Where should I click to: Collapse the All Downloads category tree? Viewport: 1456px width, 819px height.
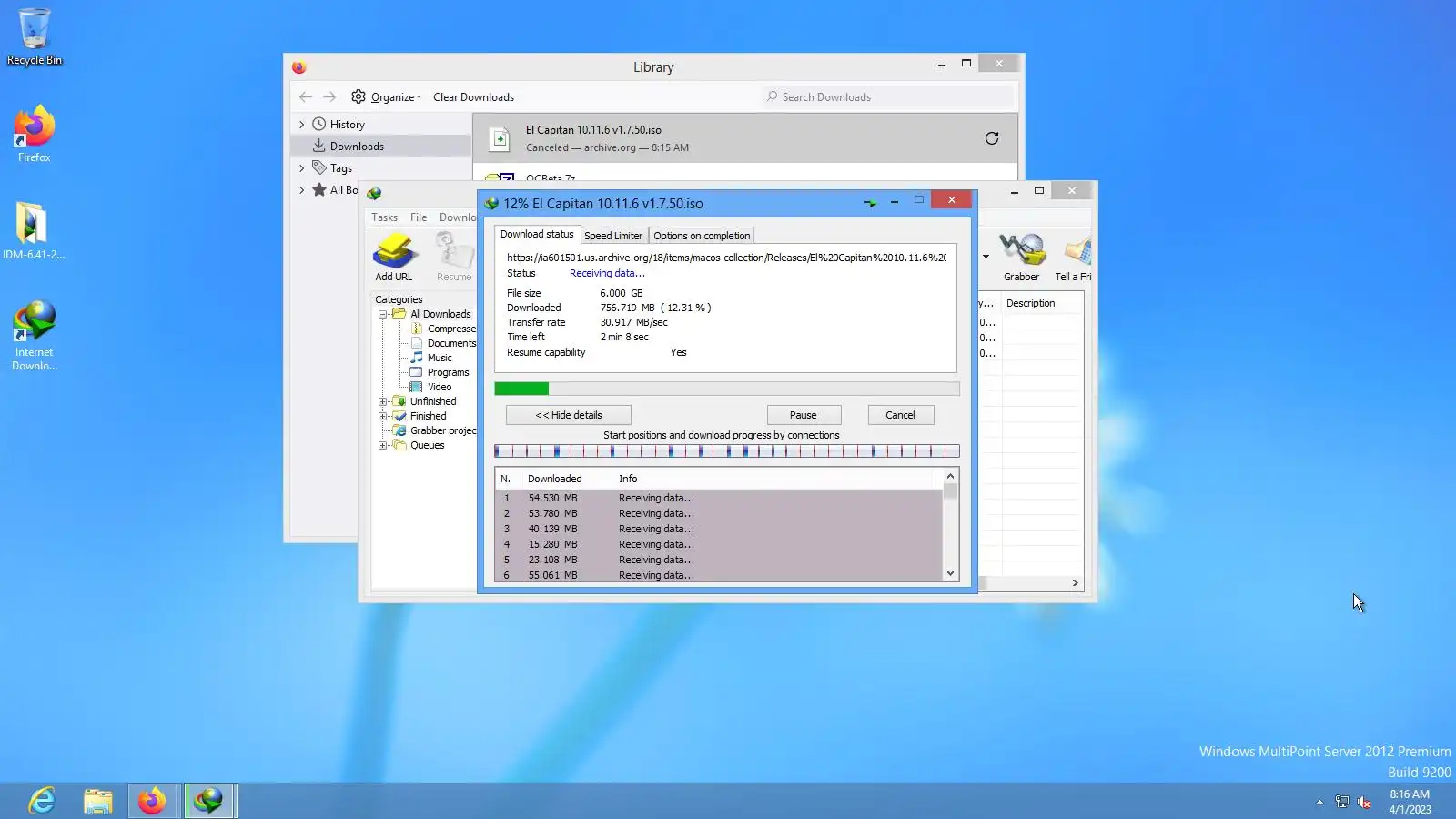383,314
